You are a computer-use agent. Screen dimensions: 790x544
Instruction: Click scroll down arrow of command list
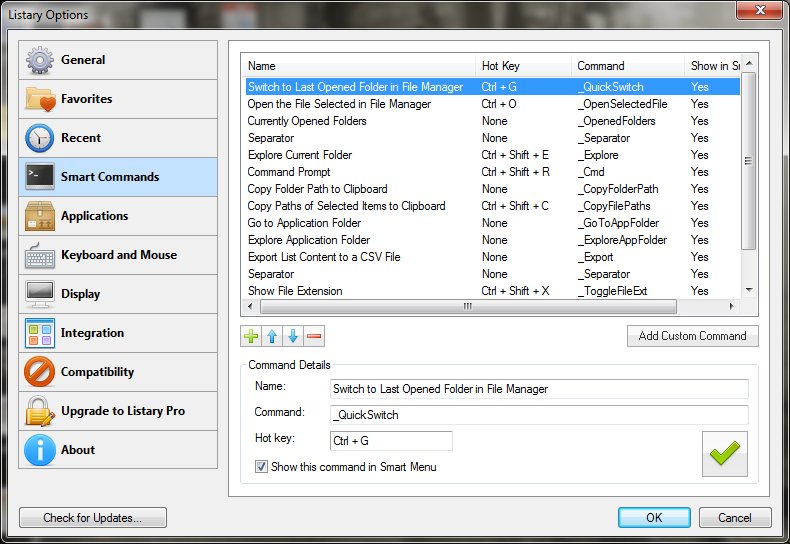749,290
